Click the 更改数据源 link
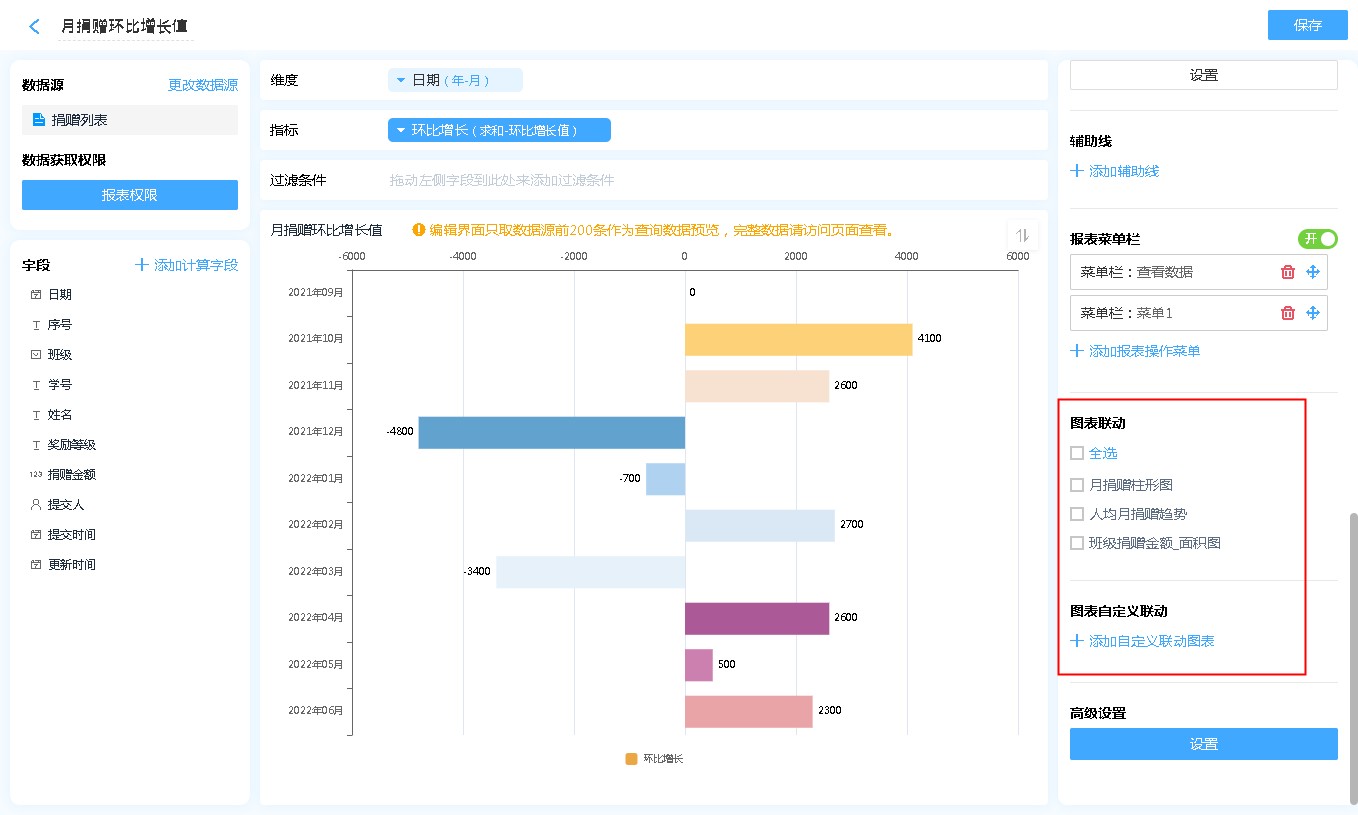 point(203,86)
